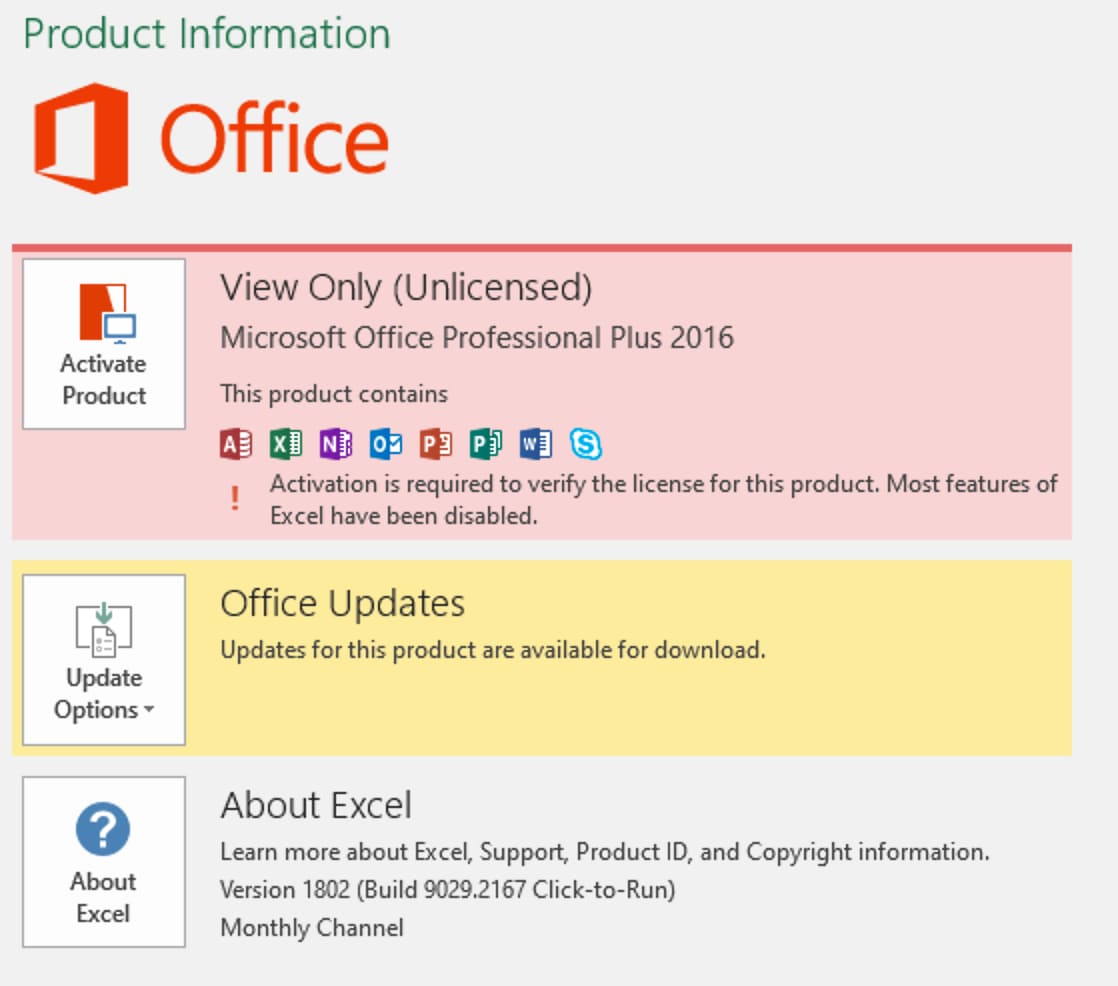This screenshot has height=986, width=1118.
Task: Click the Word app icon
Action: 536,443
